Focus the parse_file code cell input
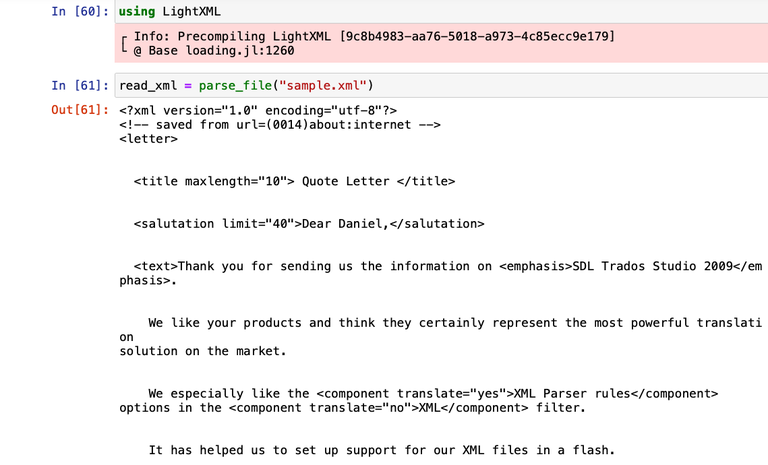Viewport: 768px width, 465px height. pos(500,85)
